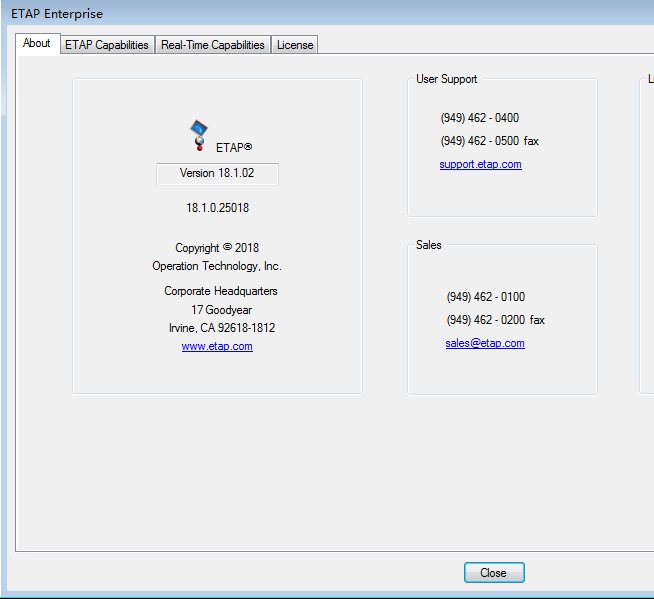Click the sales fax (949) 462 - 0200

(x=496, y=320)
